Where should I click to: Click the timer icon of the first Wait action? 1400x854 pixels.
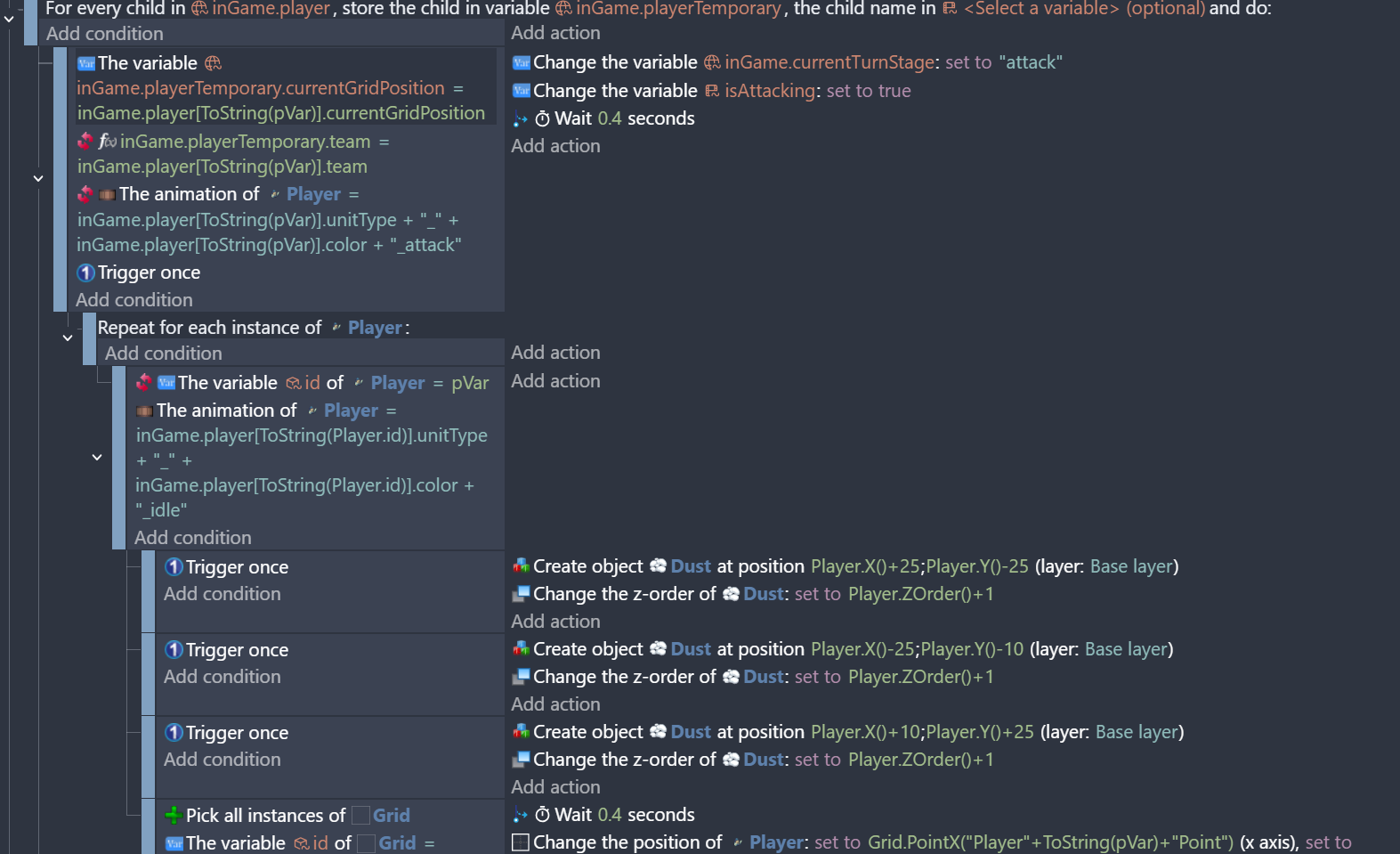pyautogui.click(x=542, y=119)
